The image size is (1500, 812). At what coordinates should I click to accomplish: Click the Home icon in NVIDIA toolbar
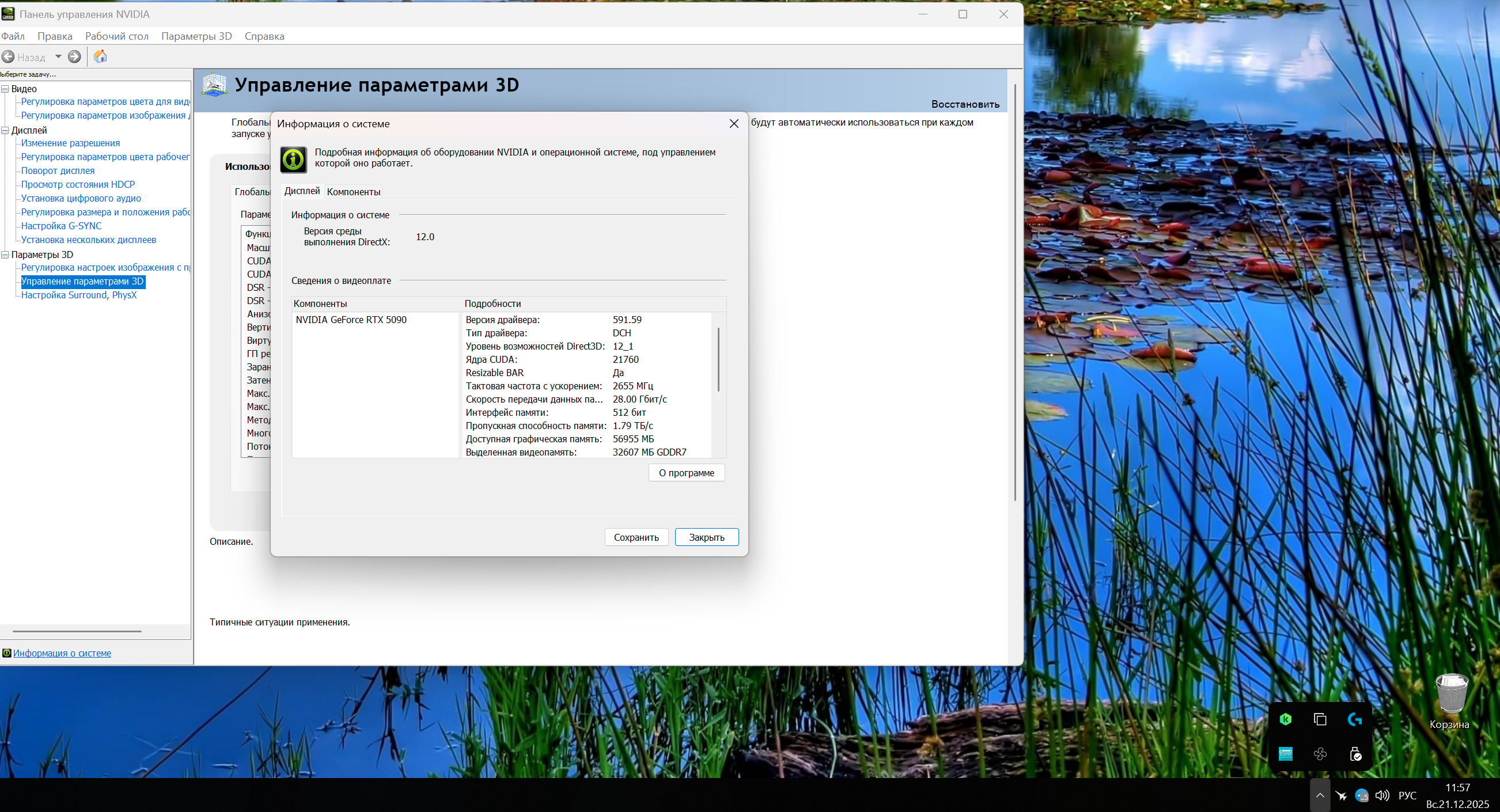pyautogui.click(x=100, y=56)
